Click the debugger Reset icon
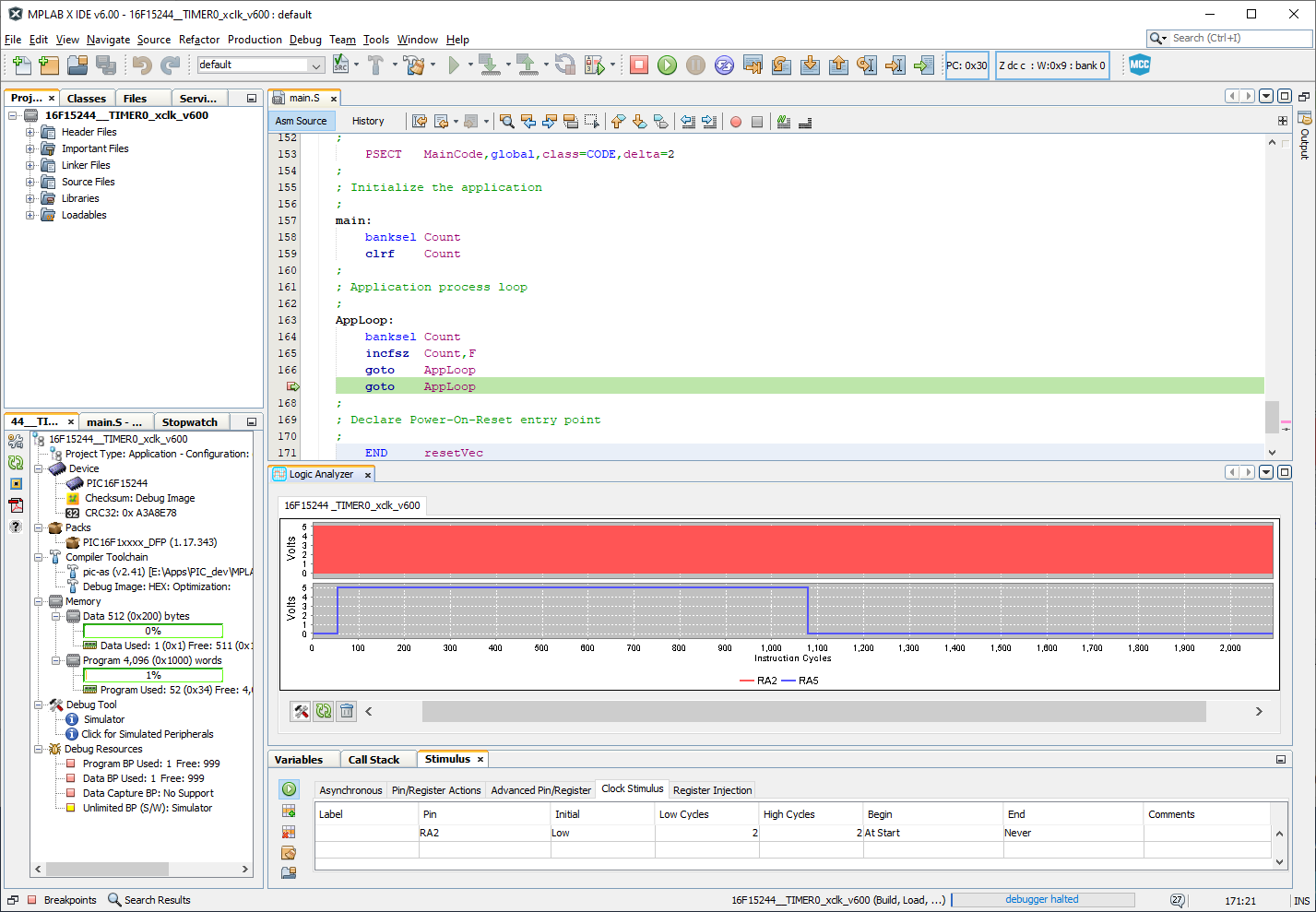The height and width of the screenshot is (912, 1316). tap(724, 65)
